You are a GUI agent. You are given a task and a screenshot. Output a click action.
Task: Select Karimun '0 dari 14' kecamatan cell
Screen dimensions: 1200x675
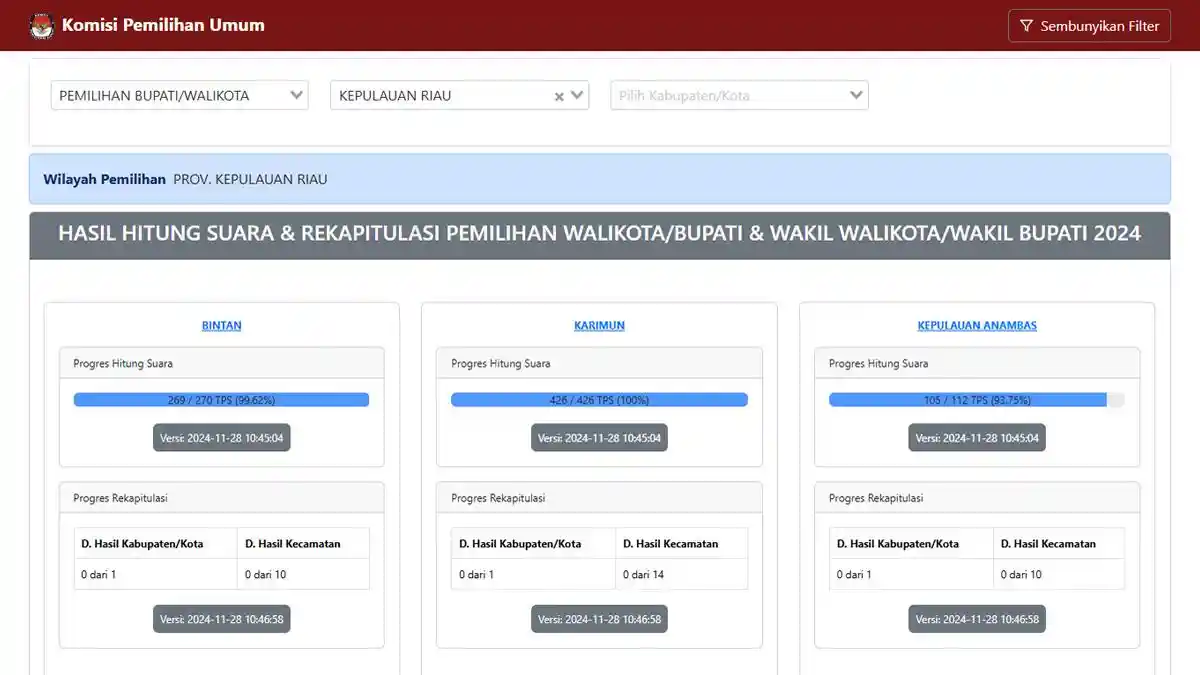(681, 574)
